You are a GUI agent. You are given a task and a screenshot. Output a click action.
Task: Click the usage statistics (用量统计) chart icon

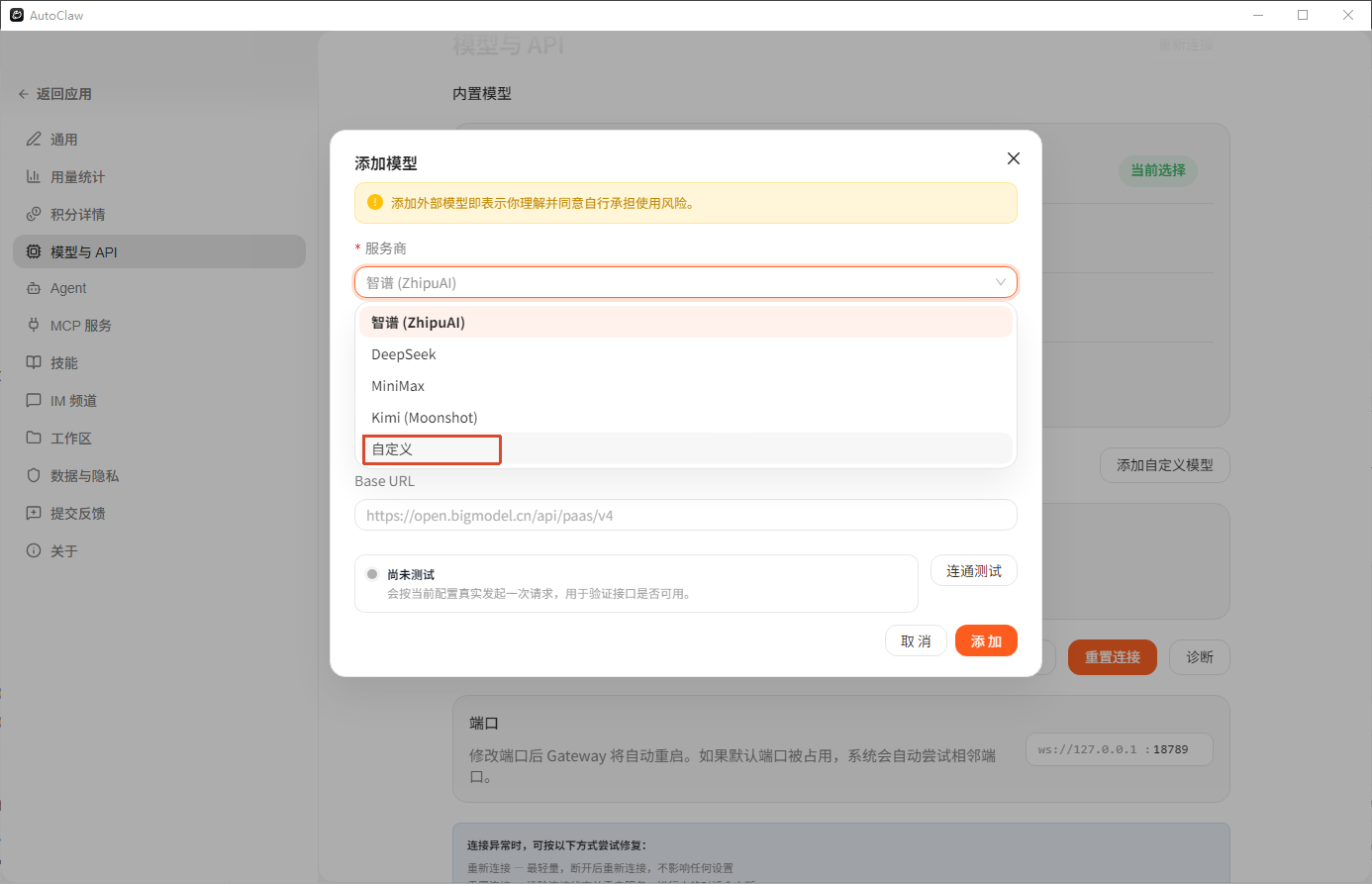click(x=34, y=177)
